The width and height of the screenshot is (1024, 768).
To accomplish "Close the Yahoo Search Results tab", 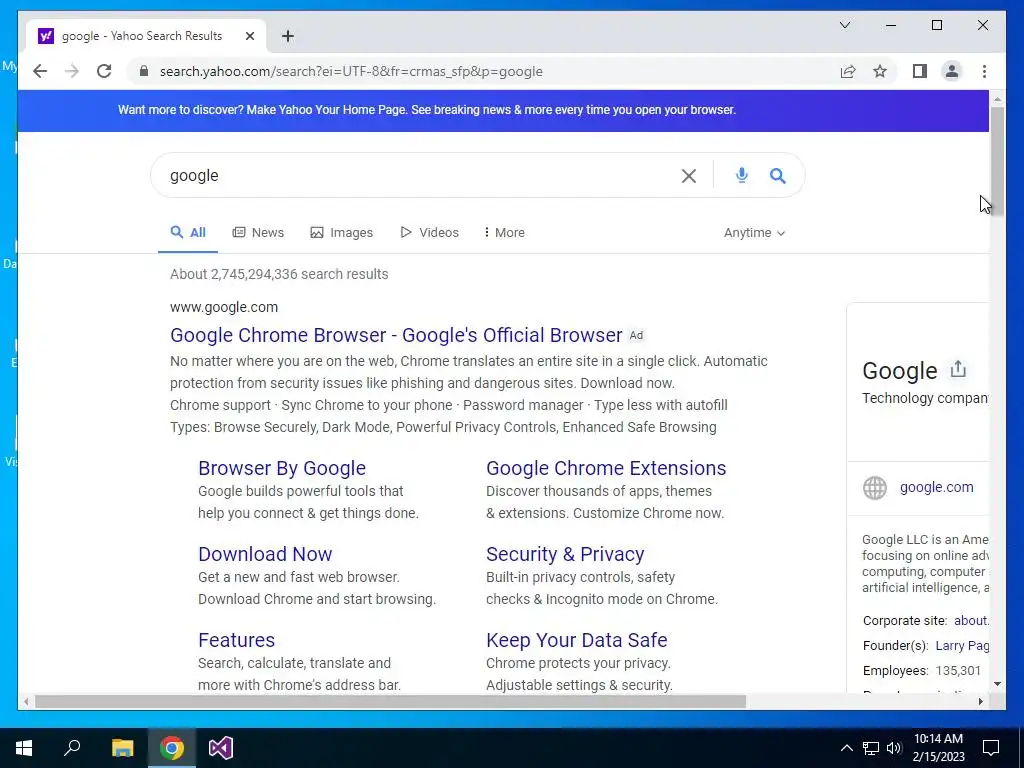I will [x=249, y=36].
